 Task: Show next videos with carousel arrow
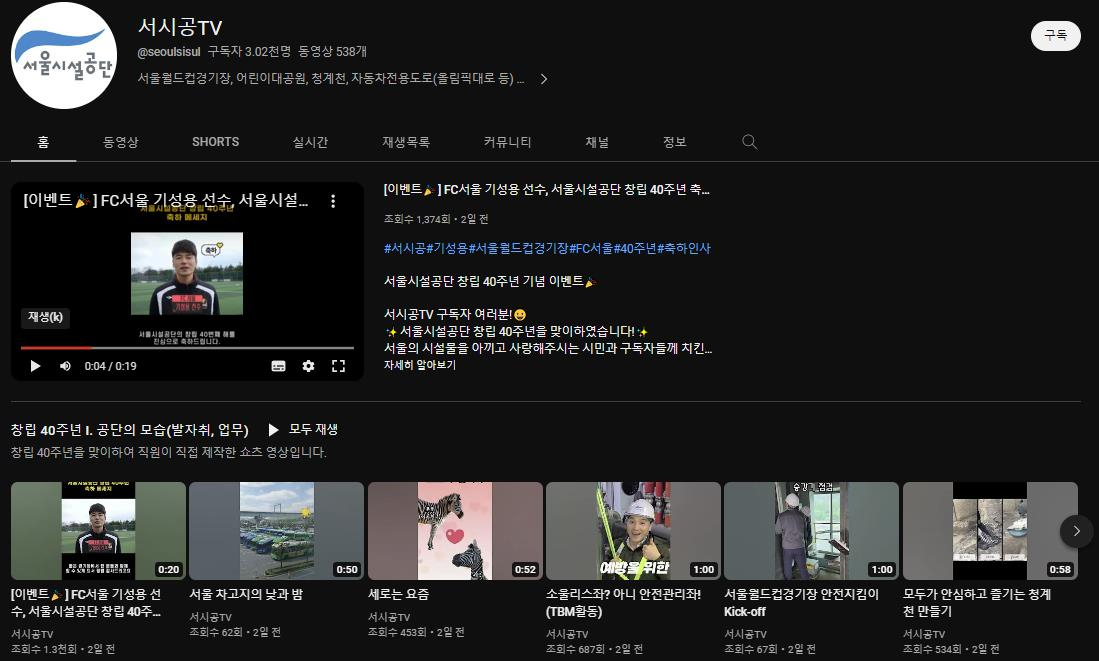tap(1077, 531)
